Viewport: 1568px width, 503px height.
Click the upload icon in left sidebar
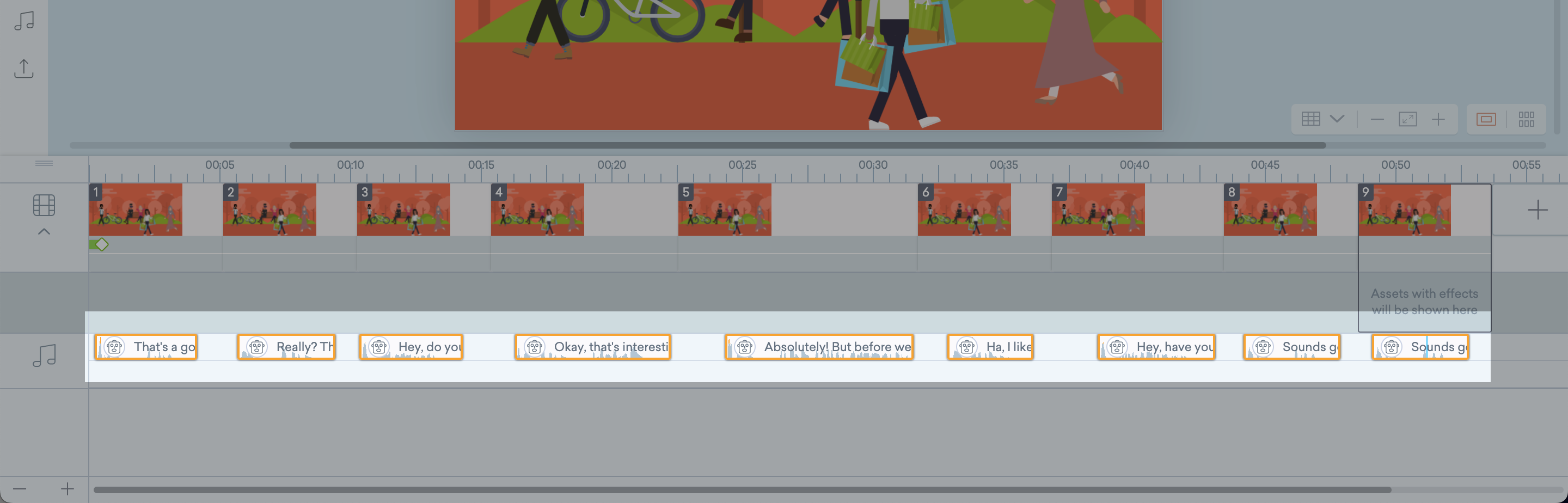point(24,68)
